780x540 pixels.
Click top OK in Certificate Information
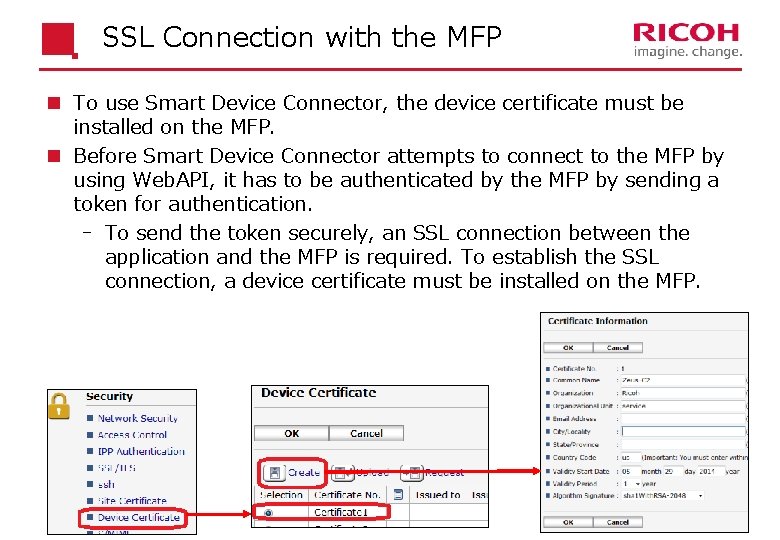(x=568, y=348)
